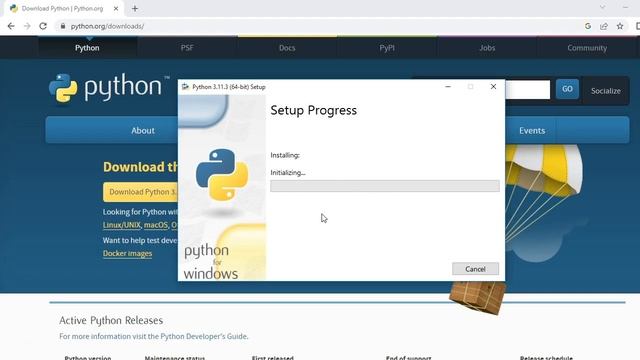Open the Python Developer's Guide link
The height and width of the screenshot is (360, 640).
click(204, 336)
